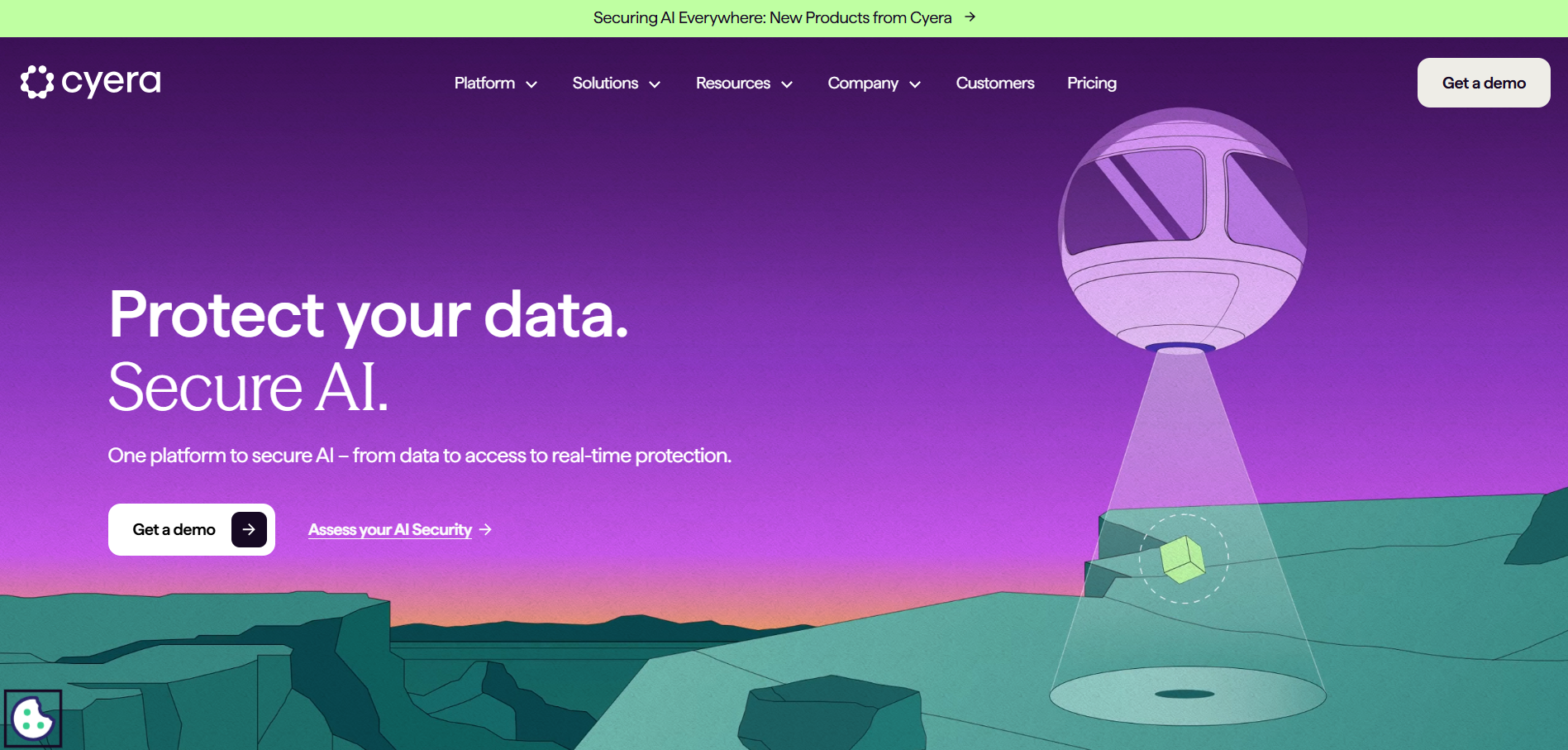
Task: Click the arrow in the announcement banner
Action: tap(970, 17)
